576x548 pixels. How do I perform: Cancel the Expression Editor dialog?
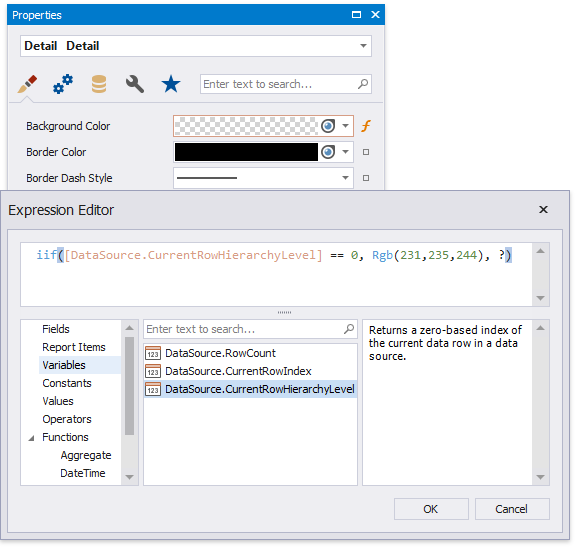pos(512,509)
